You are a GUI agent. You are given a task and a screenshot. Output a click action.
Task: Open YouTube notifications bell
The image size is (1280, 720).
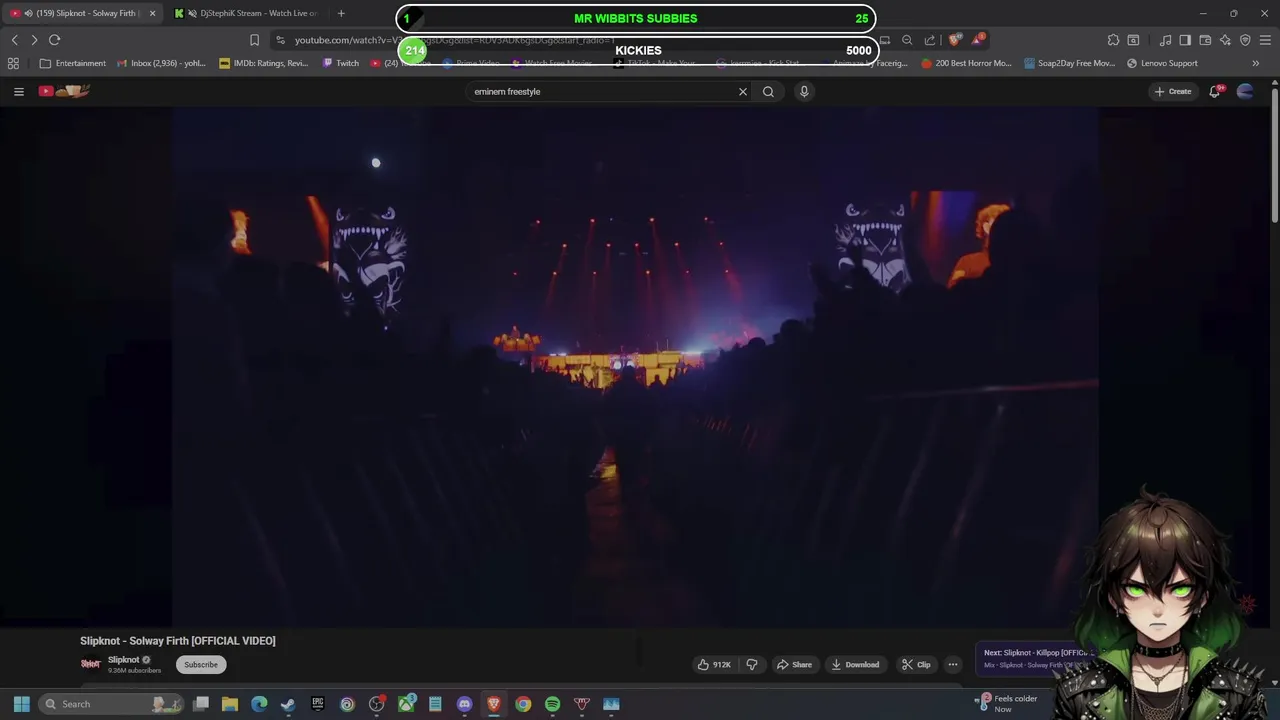(1215, 91)
